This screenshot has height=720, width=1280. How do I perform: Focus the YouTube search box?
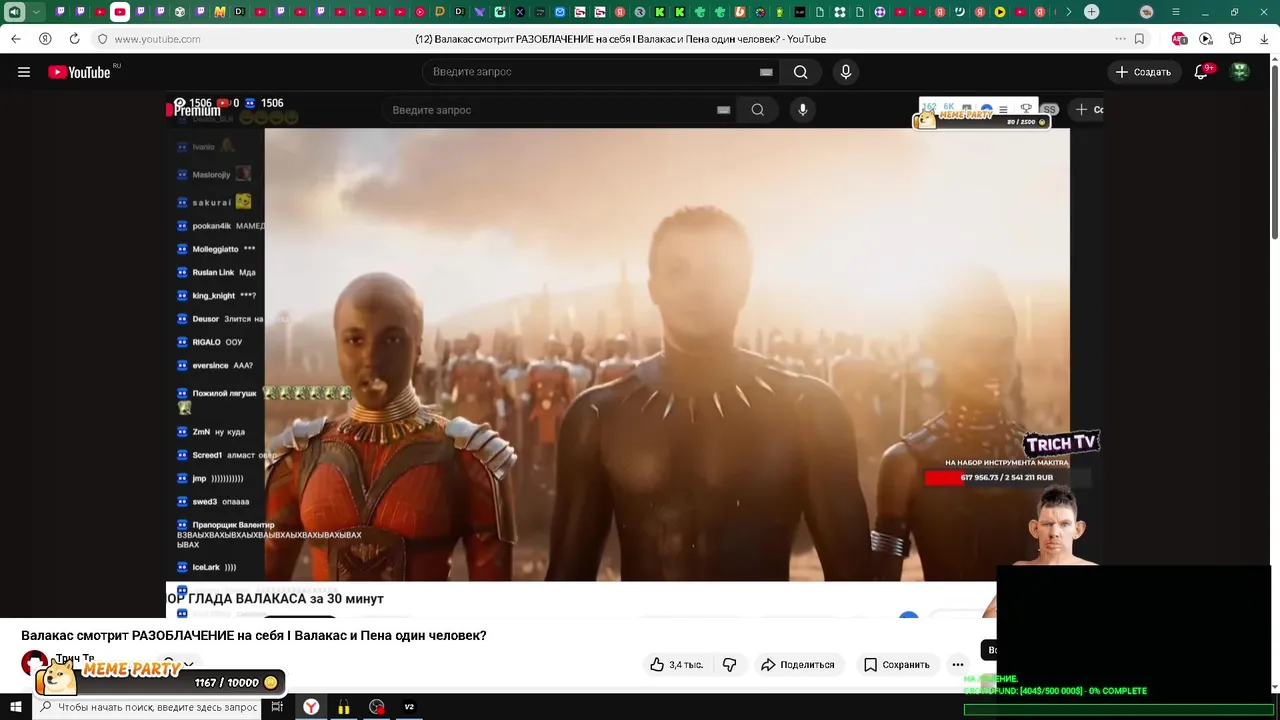590,72
